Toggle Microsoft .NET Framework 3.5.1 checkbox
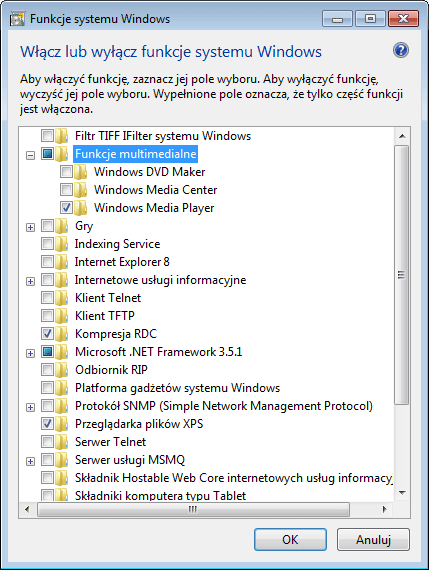This screenshot has width=429, height=570. point(47,352)
